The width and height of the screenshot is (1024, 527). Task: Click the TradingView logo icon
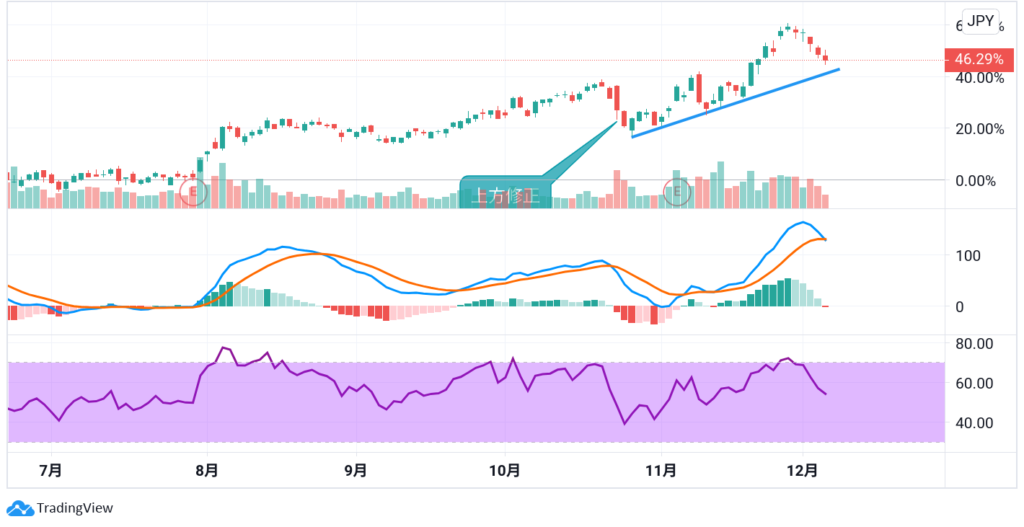[20, 508]
